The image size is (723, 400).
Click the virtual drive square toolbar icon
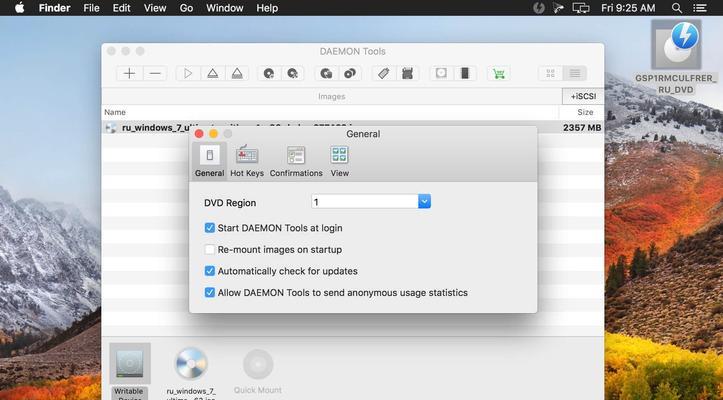(441, 73)
